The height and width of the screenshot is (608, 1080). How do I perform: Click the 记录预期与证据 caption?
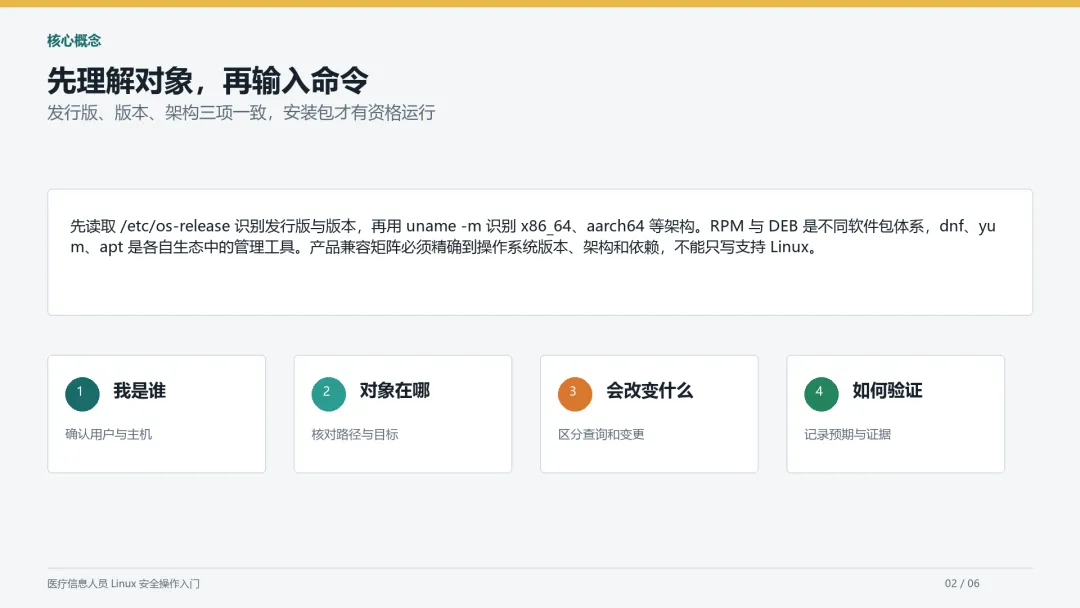[x=847, y=434]
